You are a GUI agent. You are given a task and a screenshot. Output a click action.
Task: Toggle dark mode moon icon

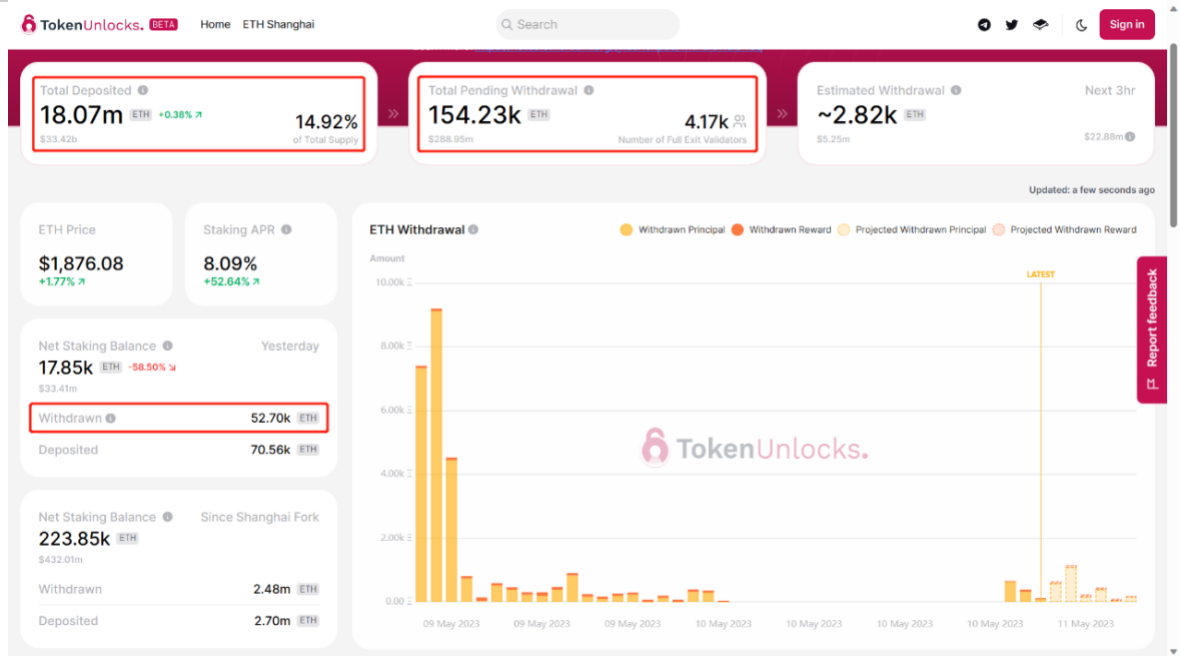click(1081, 25)
